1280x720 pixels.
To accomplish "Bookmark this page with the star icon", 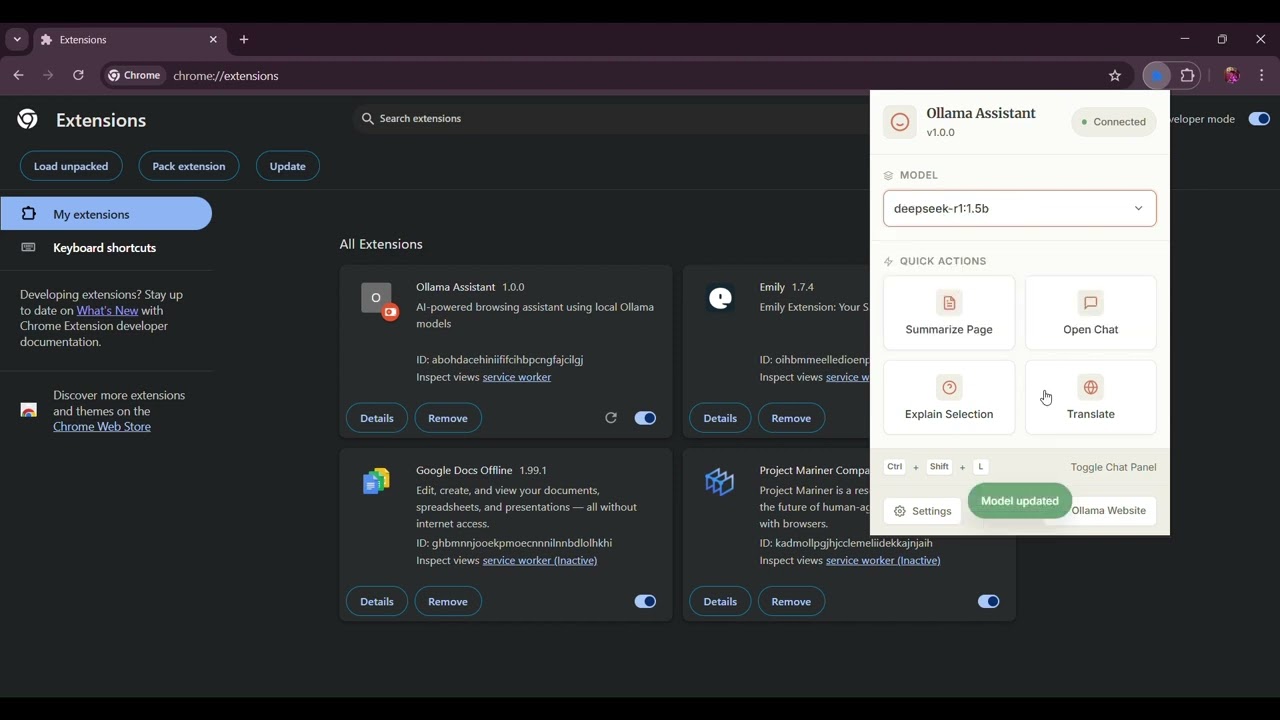I will (1115, 76).
